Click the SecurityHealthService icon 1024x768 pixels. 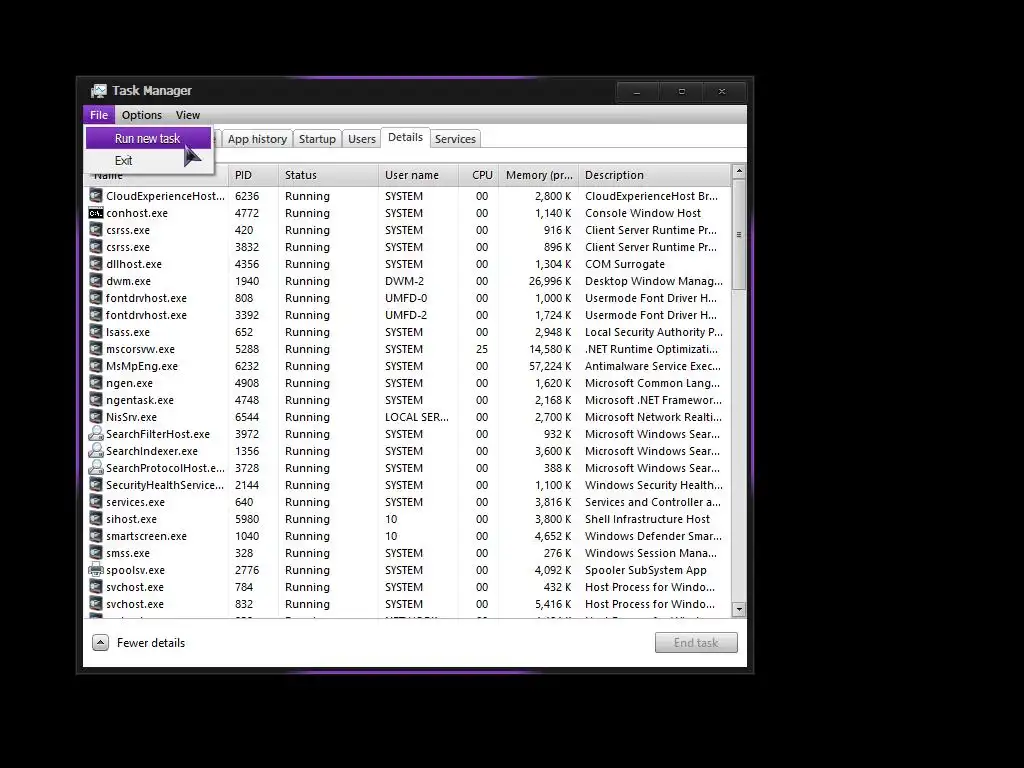(96, 485)
